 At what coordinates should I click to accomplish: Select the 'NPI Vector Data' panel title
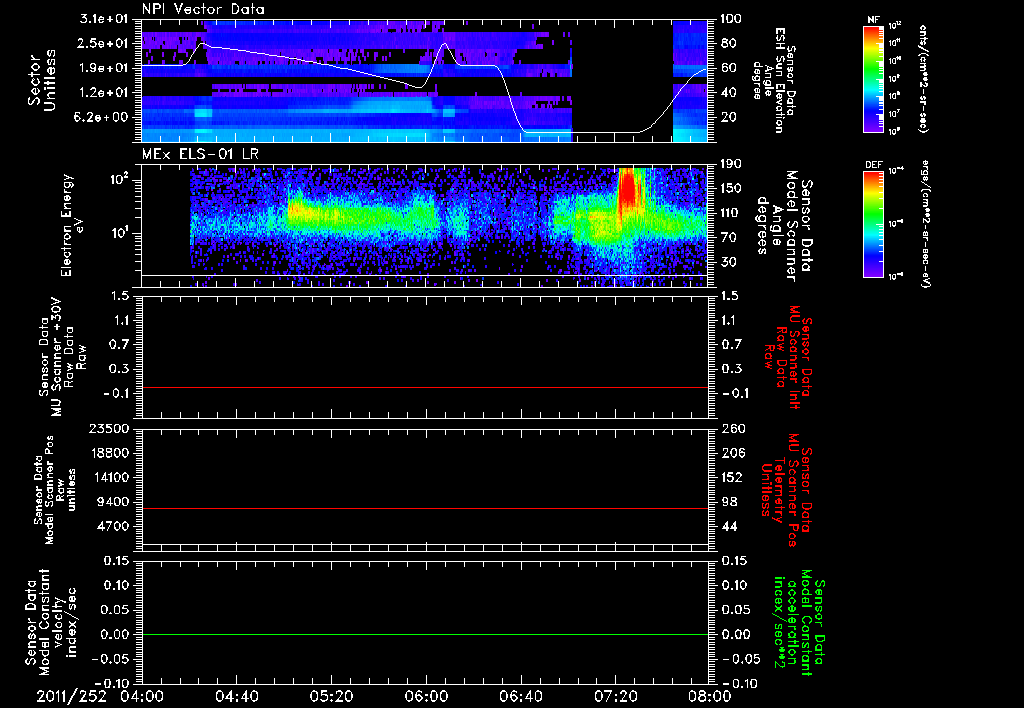click(203, 9)
